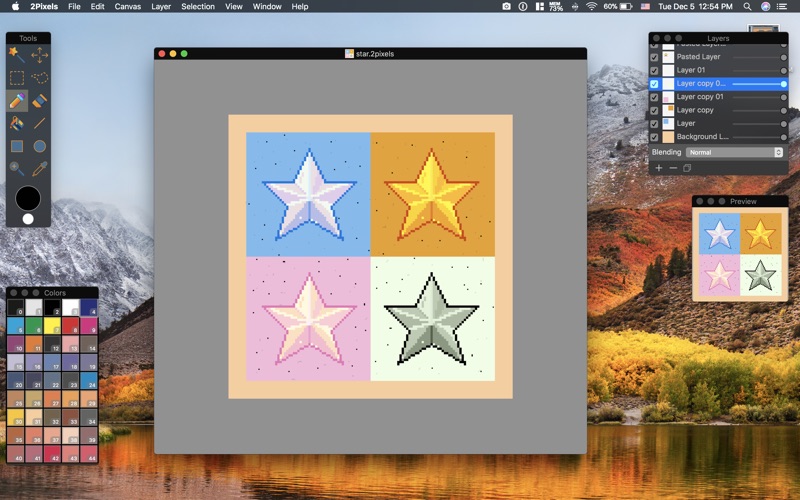Image resolution: width=800 pixels, height=500 pixels.
Task: Select the Line tool
Action: (x=39, y=123)
